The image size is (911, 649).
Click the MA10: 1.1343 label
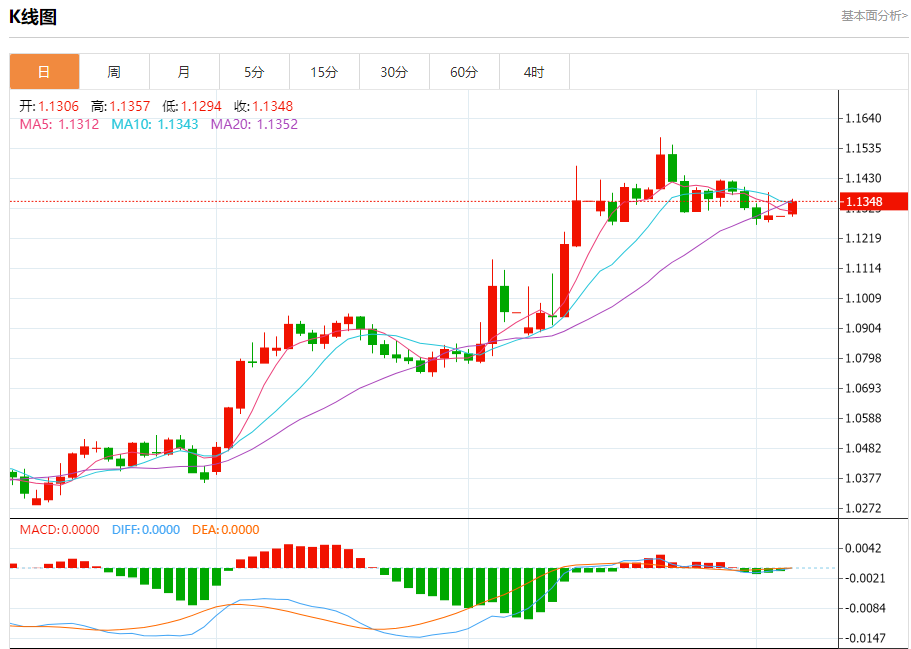point(155,124)
